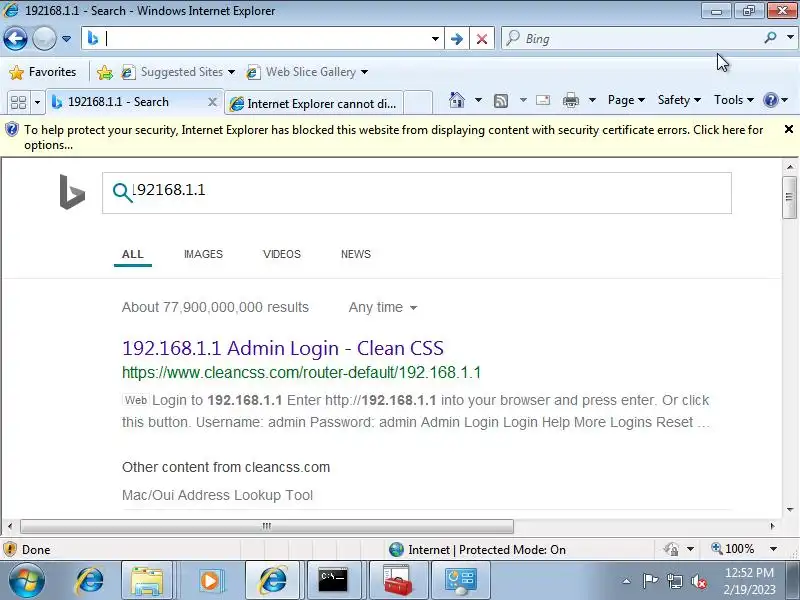This screenshot has width=800, height=600.
Task: Click the Read Mail envelope icon
Action: 543,100
